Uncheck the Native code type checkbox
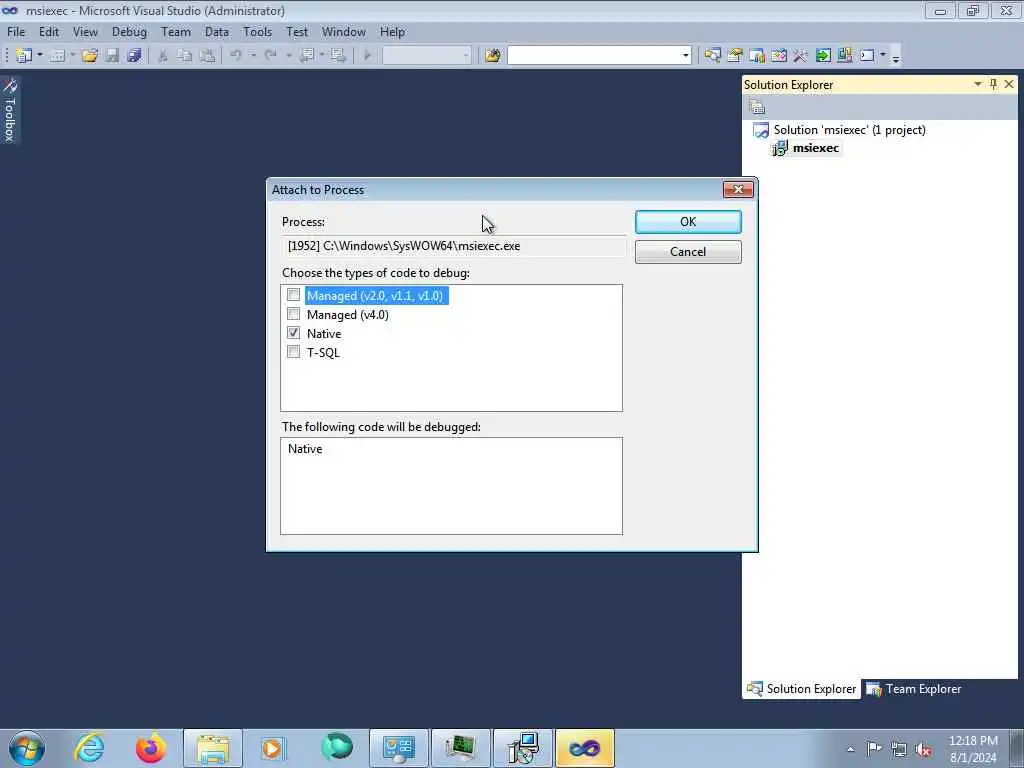1024x768 pixels. click(294, 333)
